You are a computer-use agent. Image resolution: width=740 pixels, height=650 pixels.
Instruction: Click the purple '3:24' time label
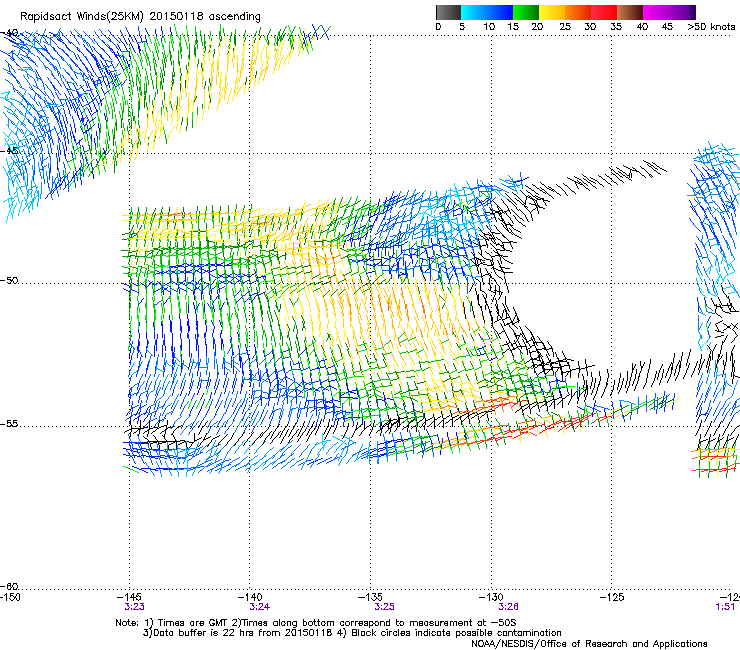tap(259, 607)
